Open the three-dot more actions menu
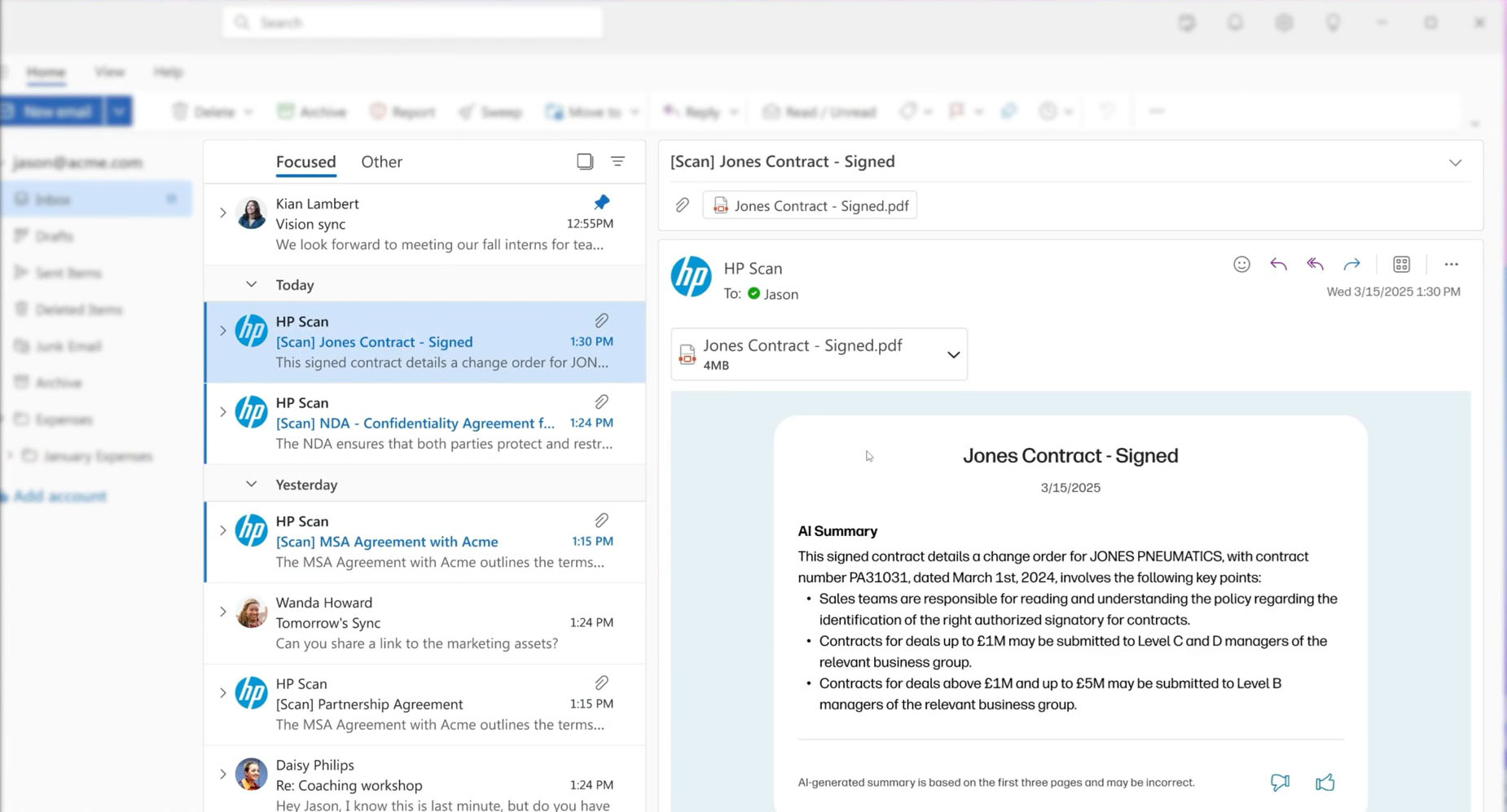Screen dimensions: 1507x812 1451,265
